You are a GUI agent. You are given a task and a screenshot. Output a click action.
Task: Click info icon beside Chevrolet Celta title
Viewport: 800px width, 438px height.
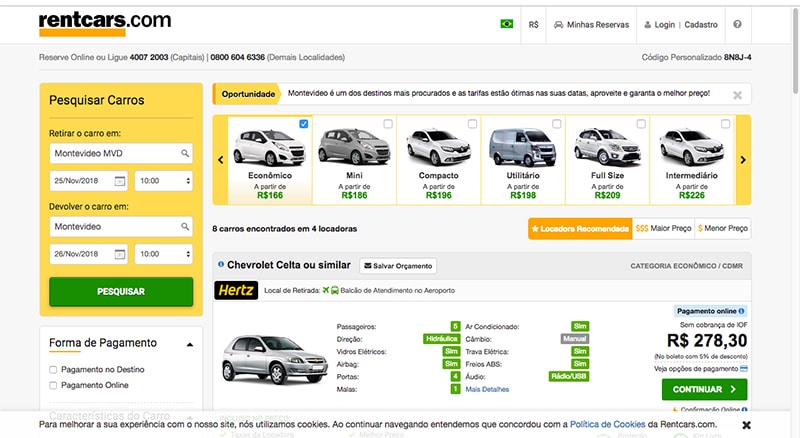click(221, 264)
